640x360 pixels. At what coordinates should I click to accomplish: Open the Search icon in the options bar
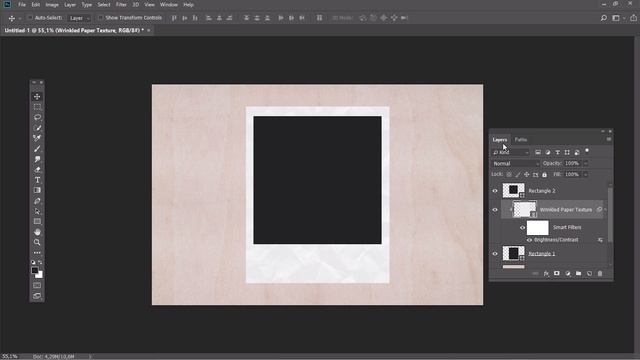604,18
